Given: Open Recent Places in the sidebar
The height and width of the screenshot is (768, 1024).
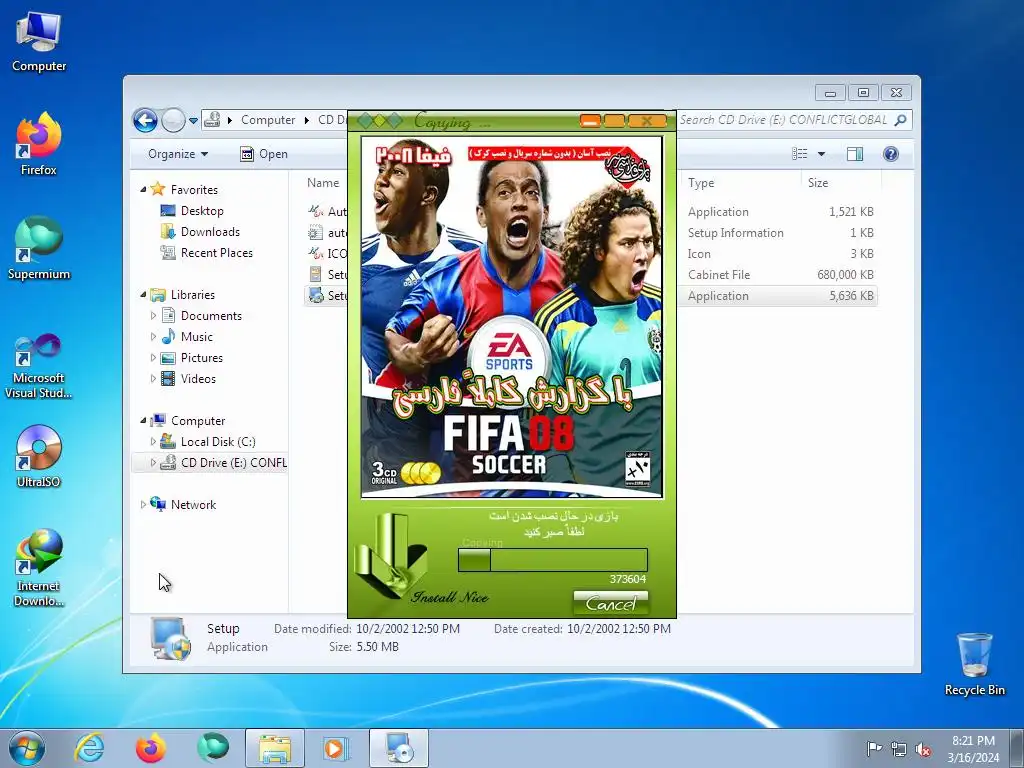Looking at the screenshot, I should coord(216,253).
